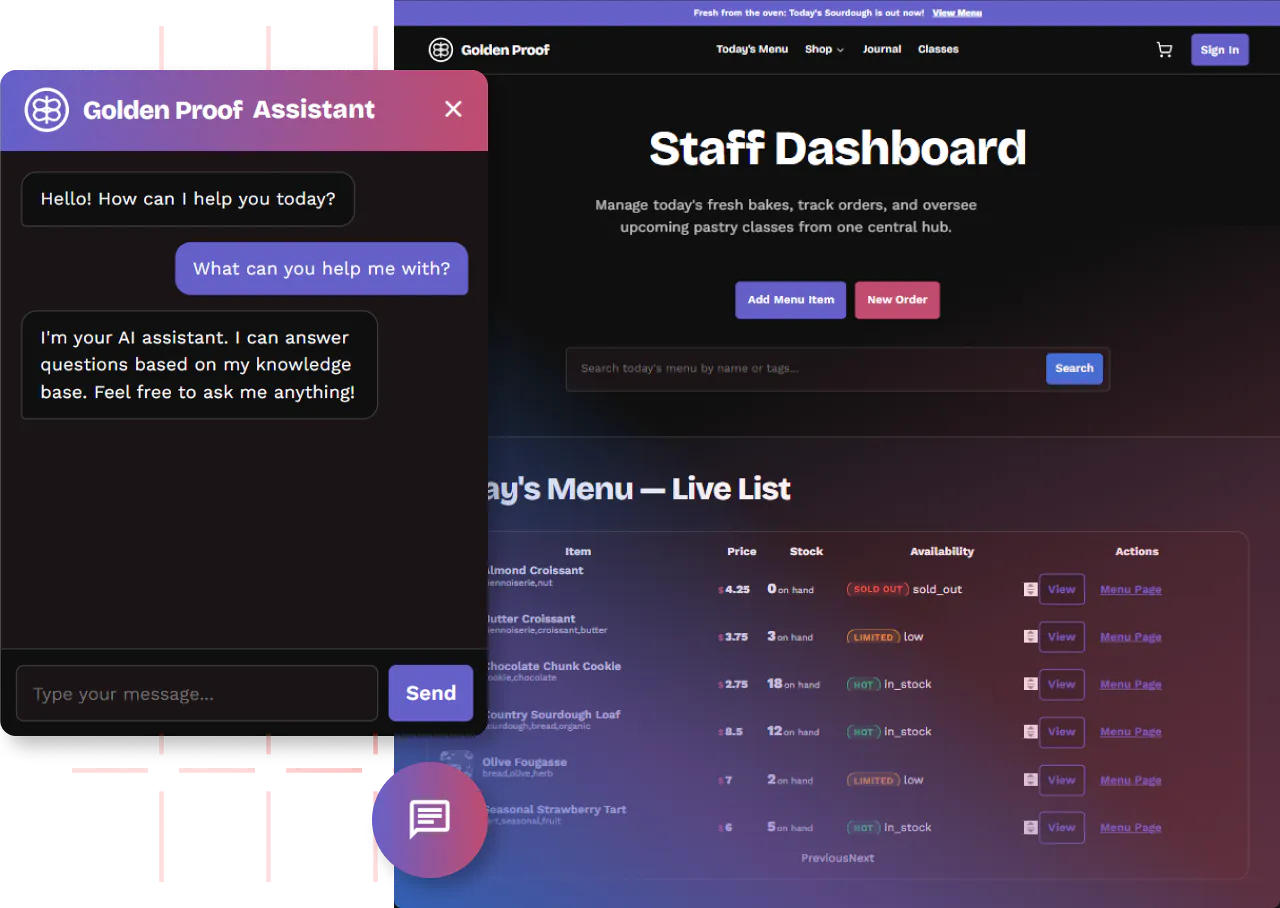1280x908 pixels.
Task: Open Menu Page link for Almond Croissant
Action: pos(1131,589)
